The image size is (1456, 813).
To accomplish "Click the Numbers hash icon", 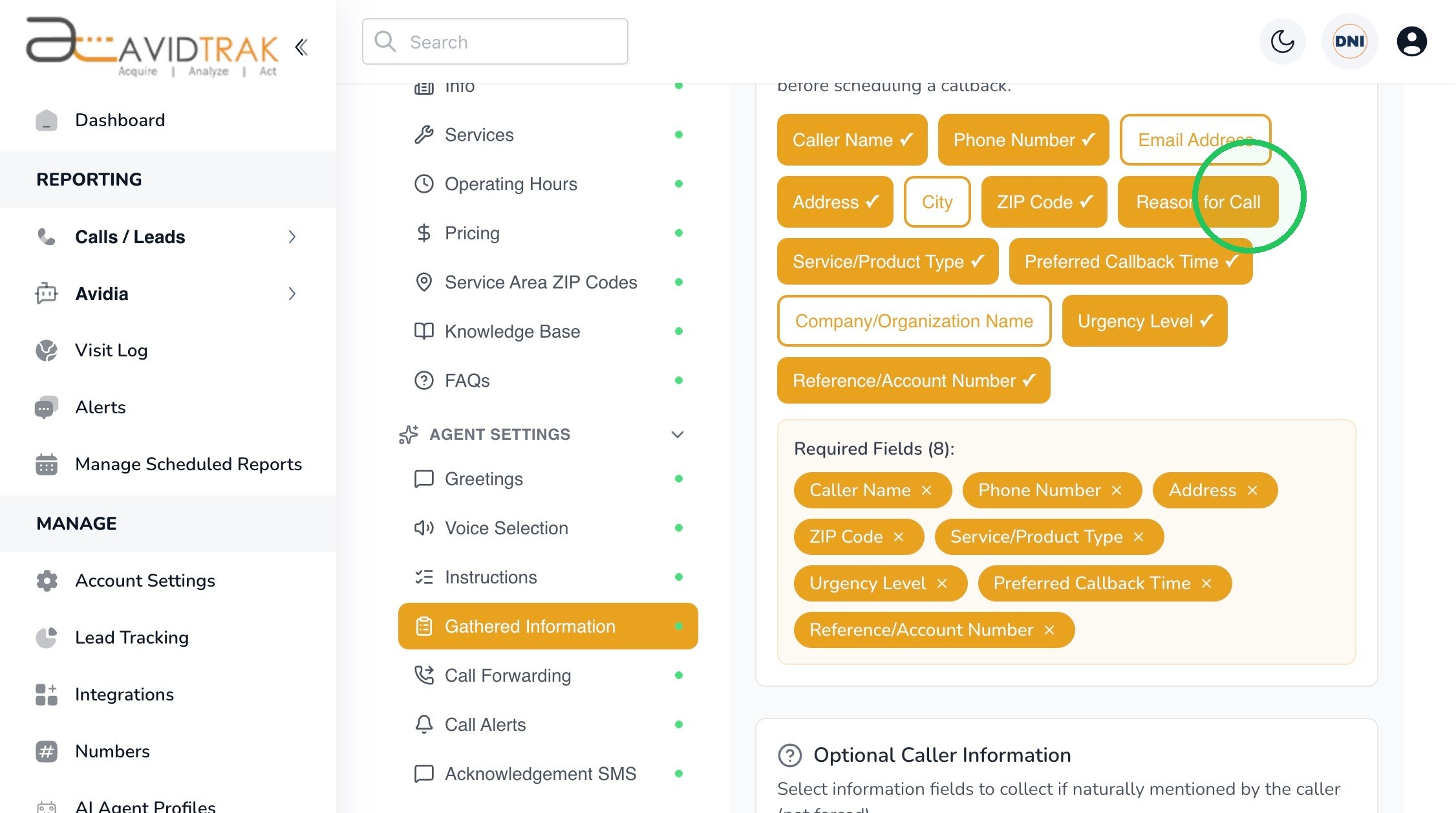I will (47, 752).
